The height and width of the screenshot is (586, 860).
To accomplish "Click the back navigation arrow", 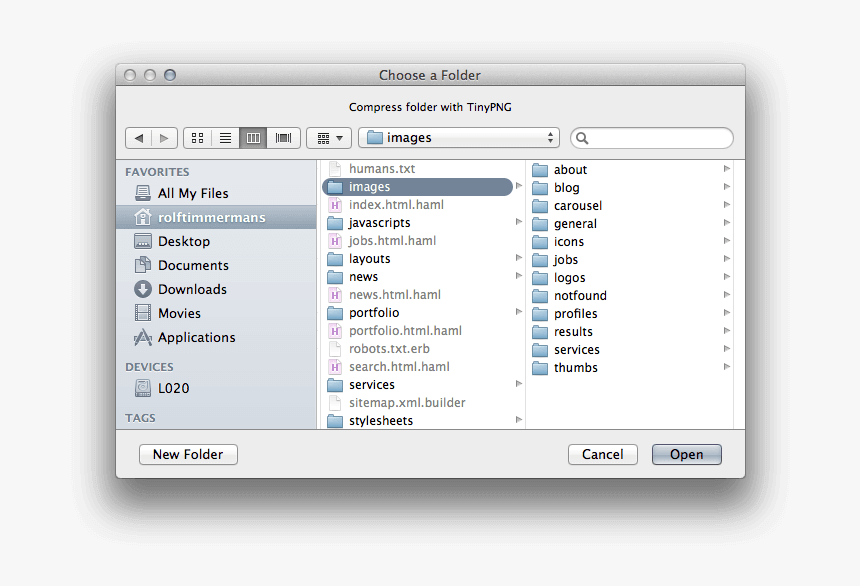I will click(x=140, y=138).
